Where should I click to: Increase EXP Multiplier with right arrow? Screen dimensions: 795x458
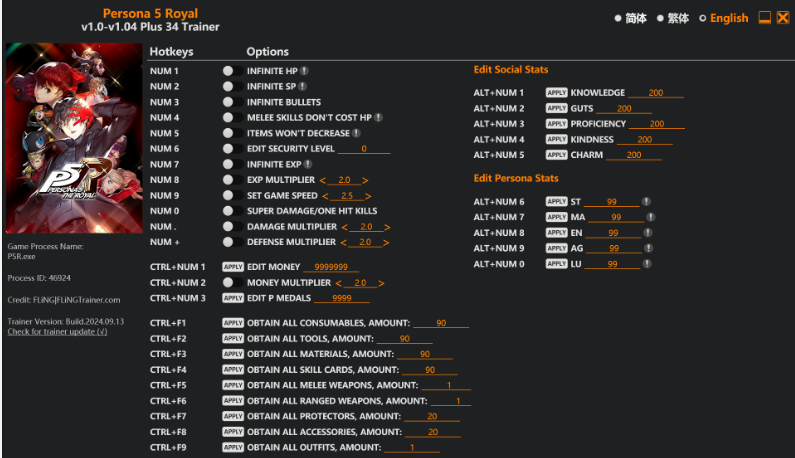(367, 180)
